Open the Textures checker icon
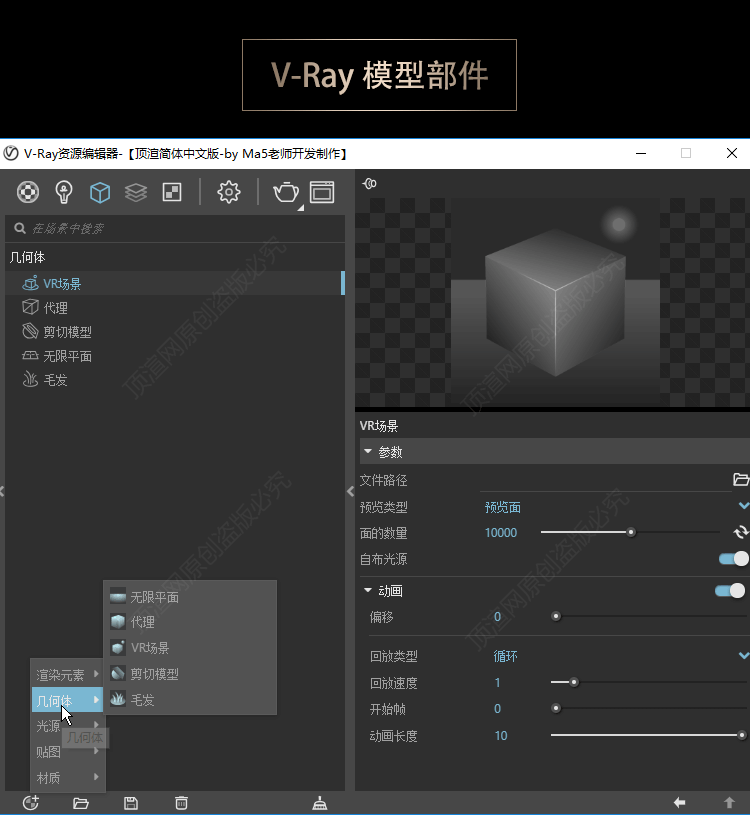The width and height of the screenshot is (750, 815). (172, 192)
